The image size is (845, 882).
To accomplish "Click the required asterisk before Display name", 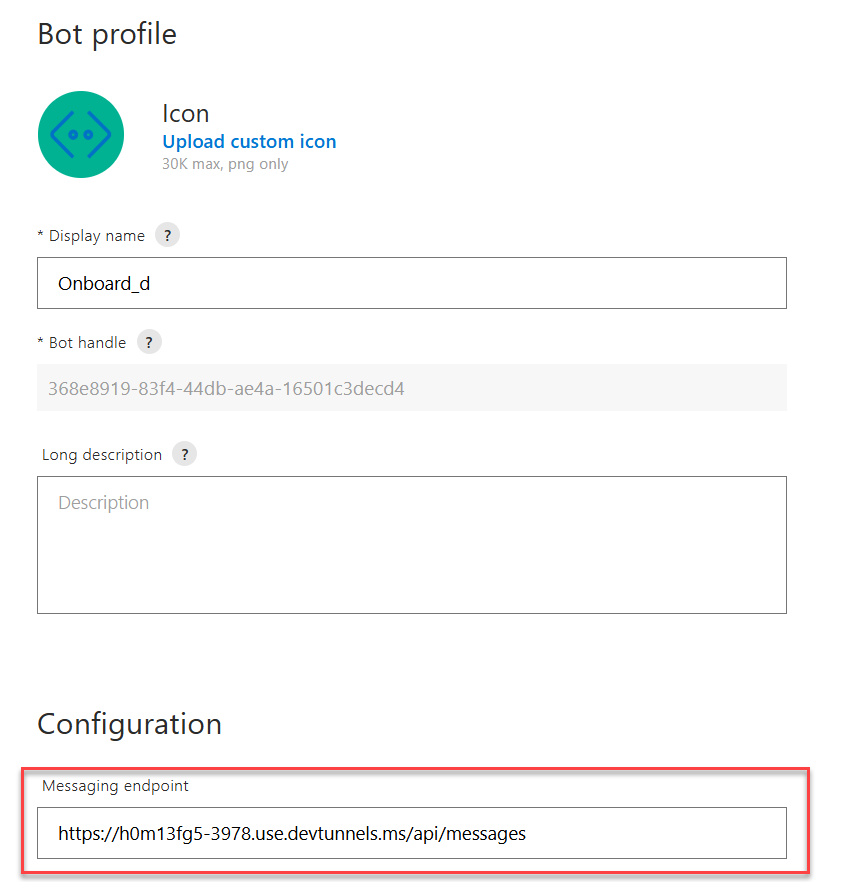I will (41, 234).
